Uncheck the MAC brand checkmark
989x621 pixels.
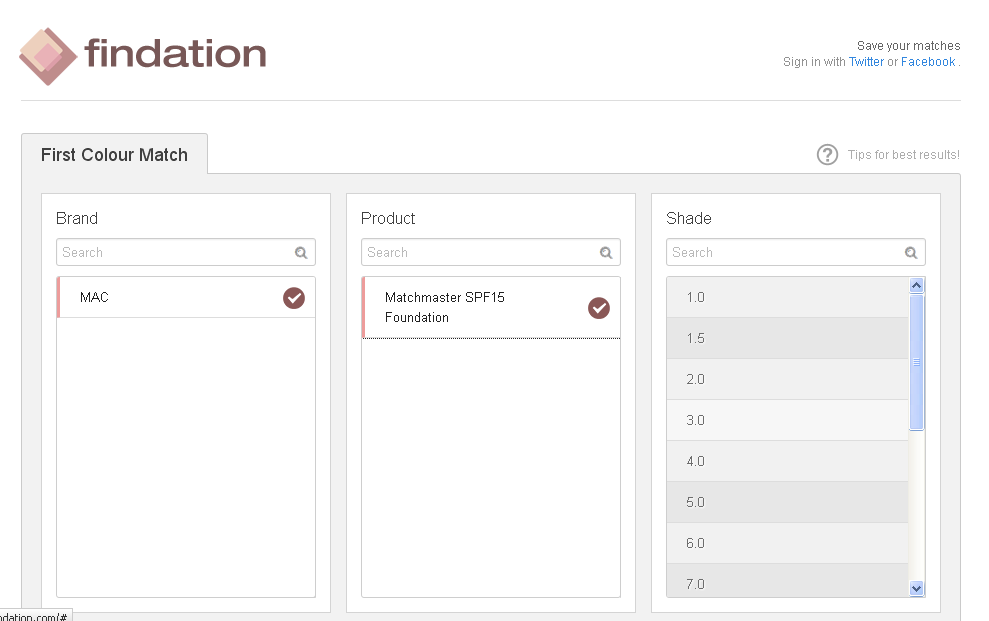[x=294, y=298]
